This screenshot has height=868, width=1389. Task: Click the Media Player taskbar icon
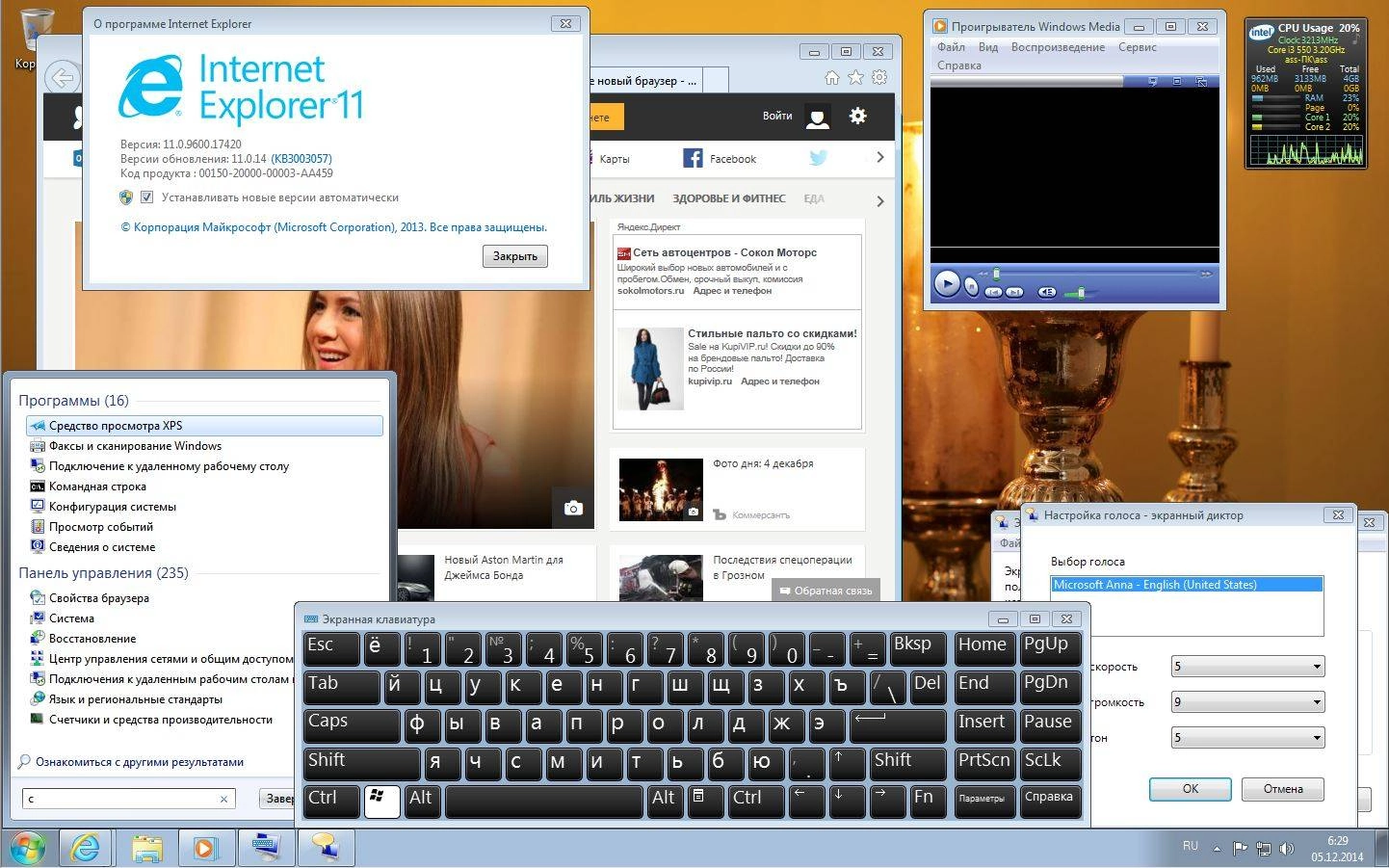[204, 848]
